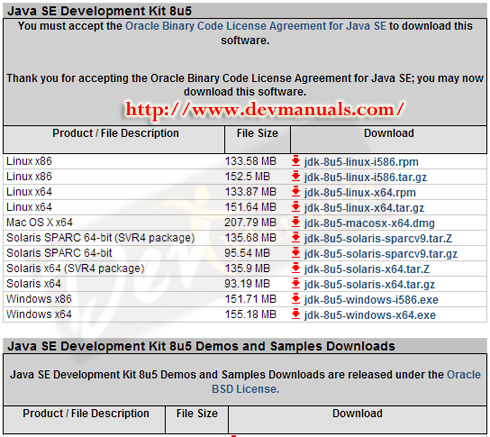Open the Oracle BSD License link
The width and height of the screenshot is (490, 437).
pyautogui.click(x=346, y=382)
